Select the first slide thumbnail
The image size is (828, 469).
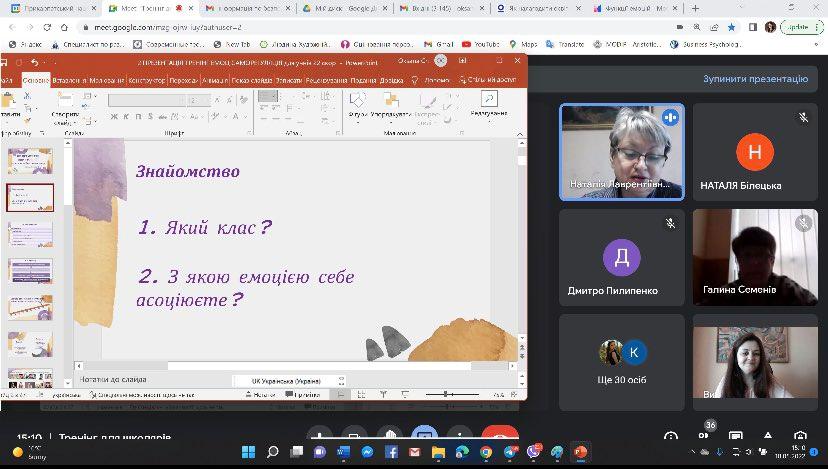tap(30, 158)
